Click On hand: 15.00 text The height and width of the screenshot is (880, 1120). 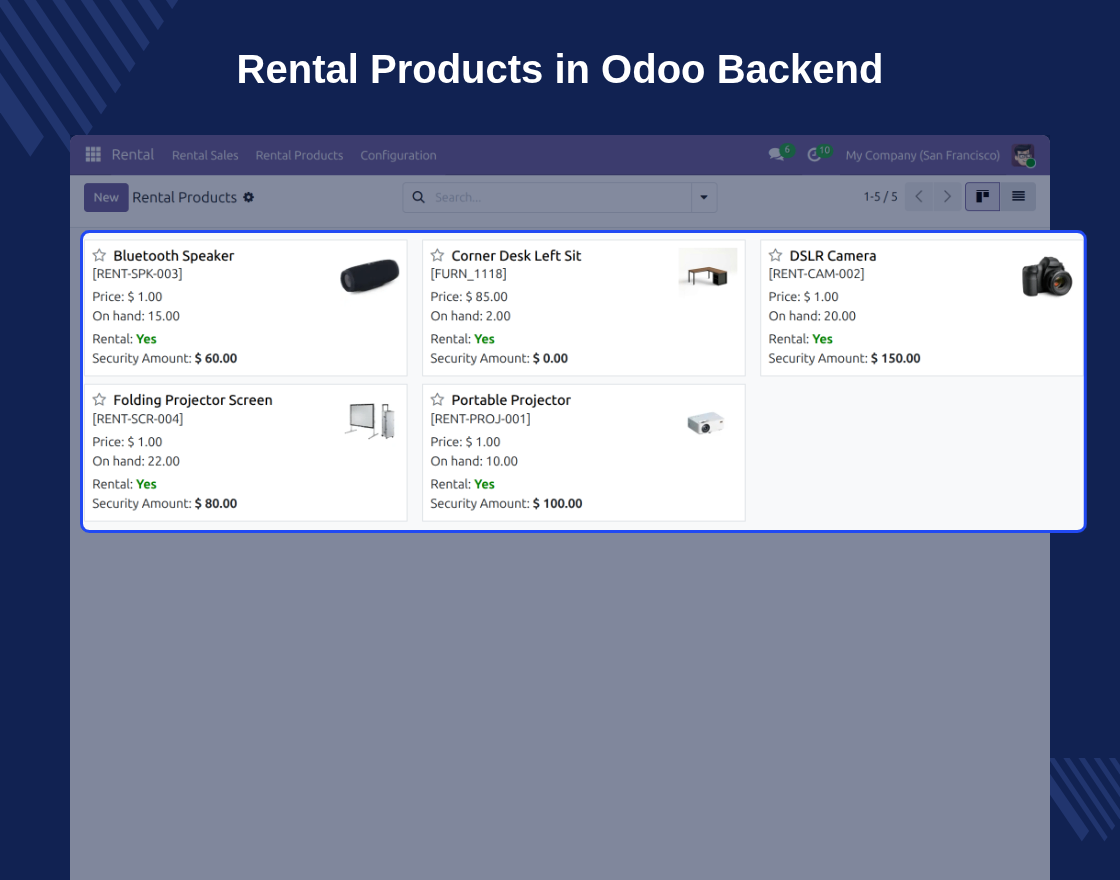point(136,316)
